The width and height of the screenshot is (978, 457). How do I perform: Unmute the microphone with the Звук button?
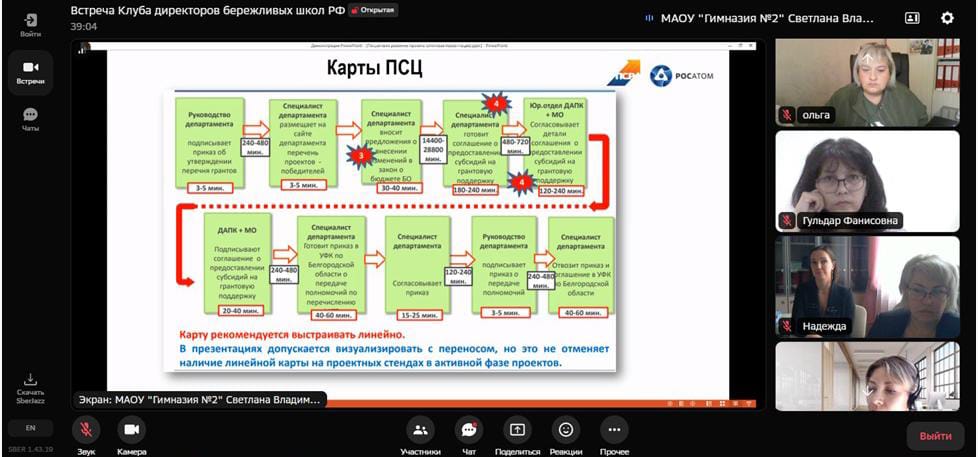tap(86, 430)
